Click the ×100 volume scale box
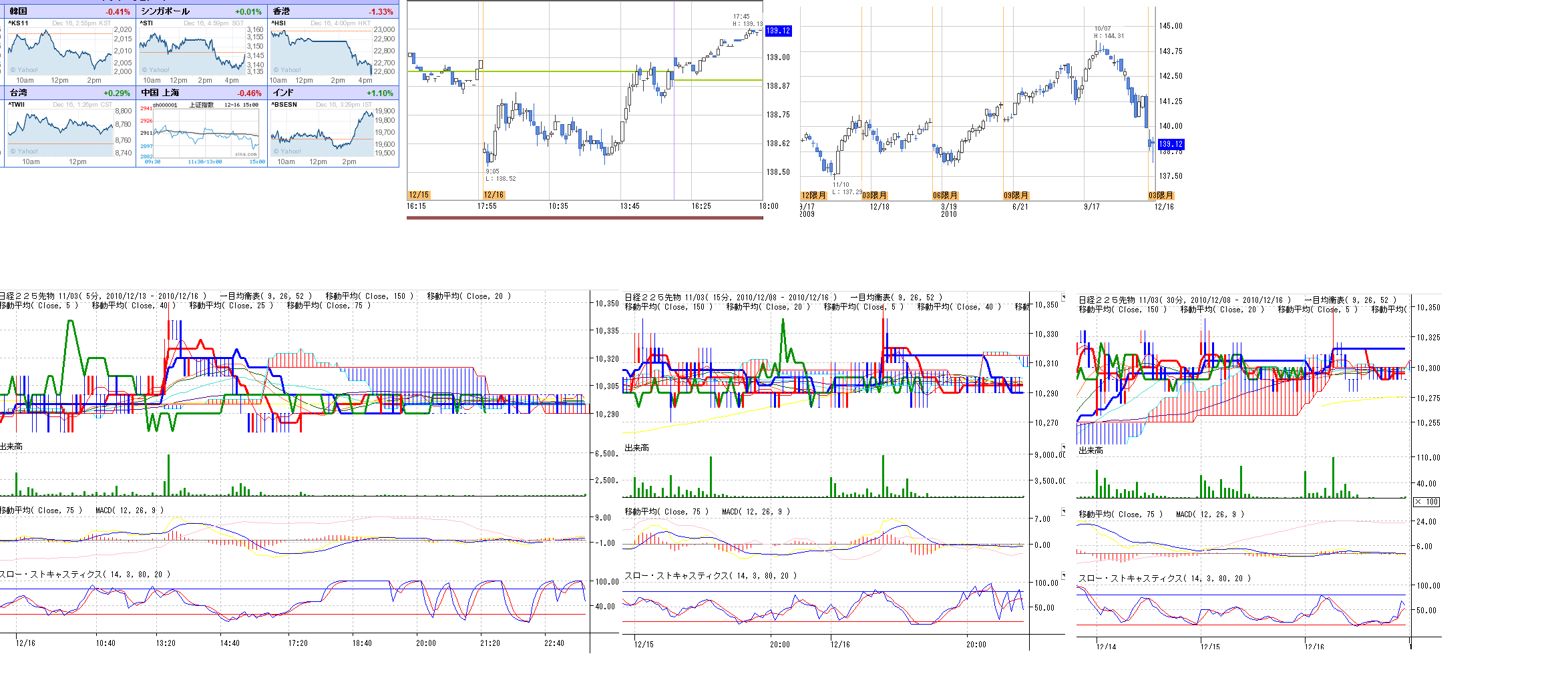This screenshot has height=678, width=1568. [1427, 502]
